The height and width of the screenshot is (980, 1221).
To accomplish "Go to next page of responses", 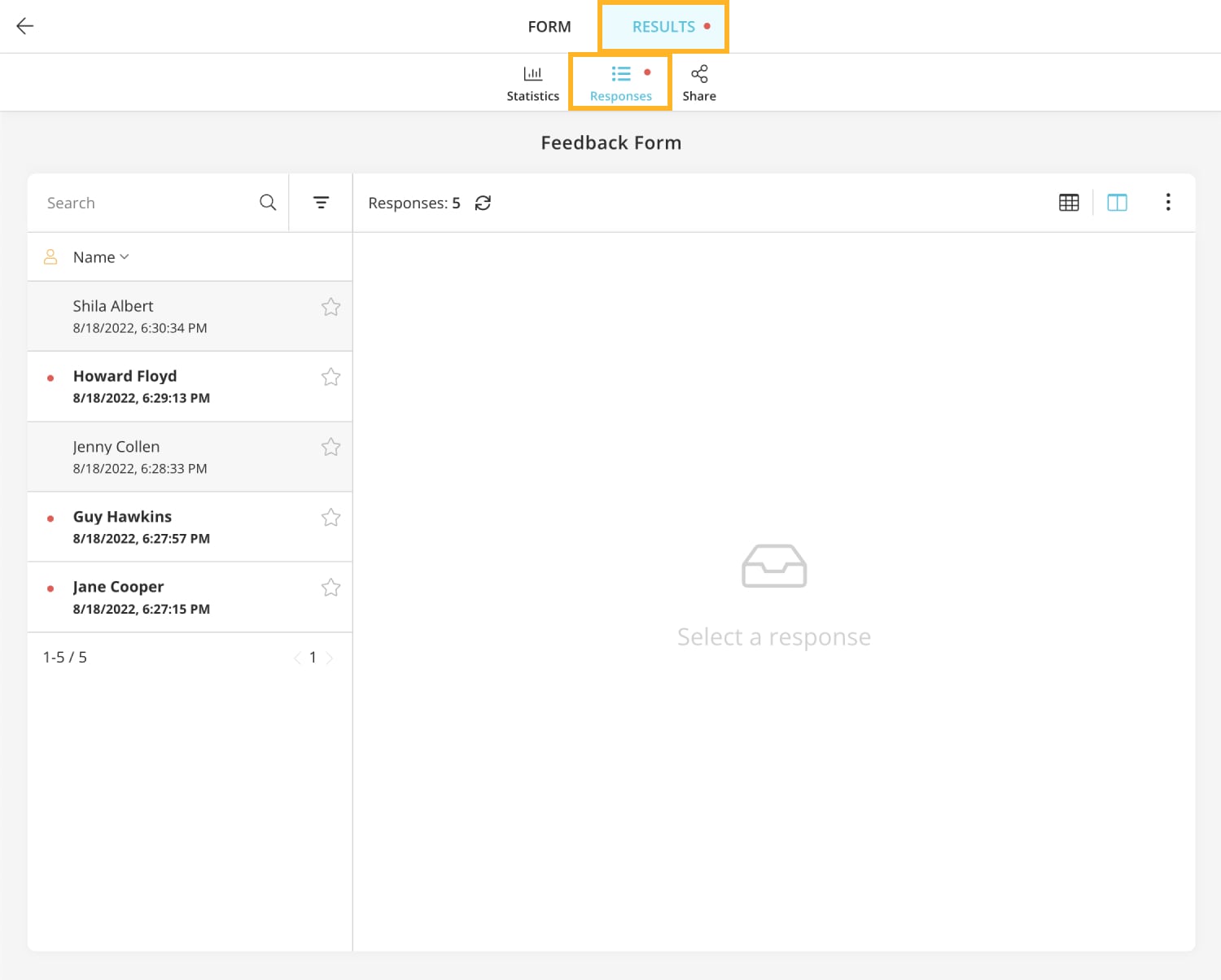I will click(x=330, y=657).
